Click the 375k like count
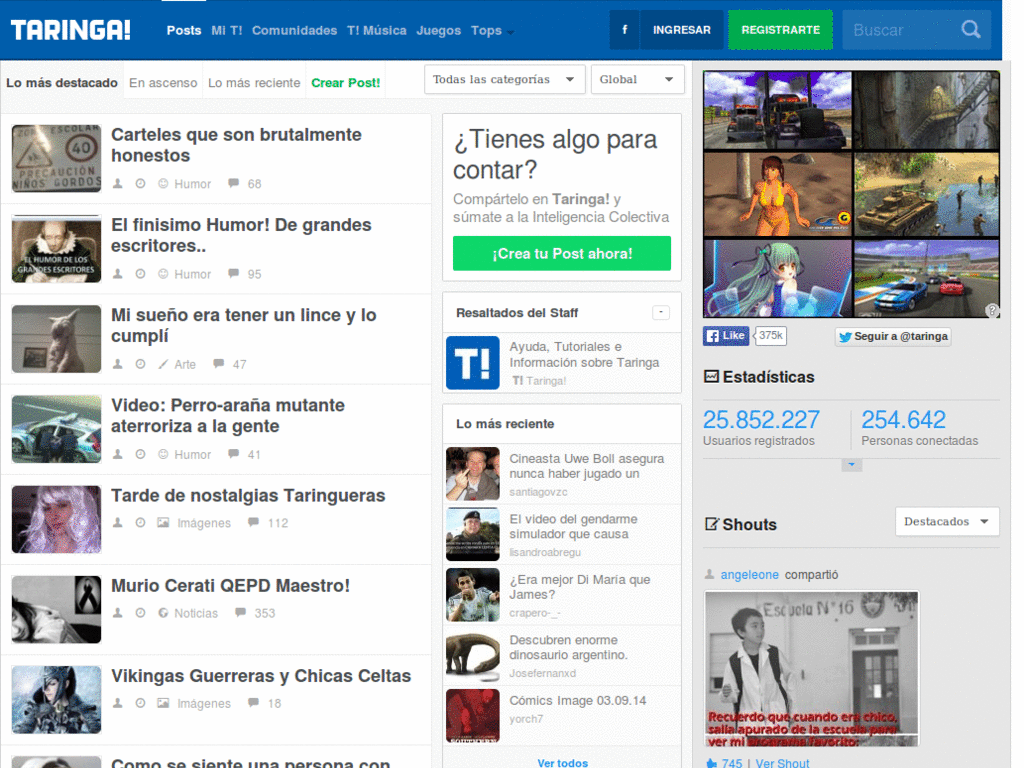This screenshot has width=1024, height=768. [771, 336]
